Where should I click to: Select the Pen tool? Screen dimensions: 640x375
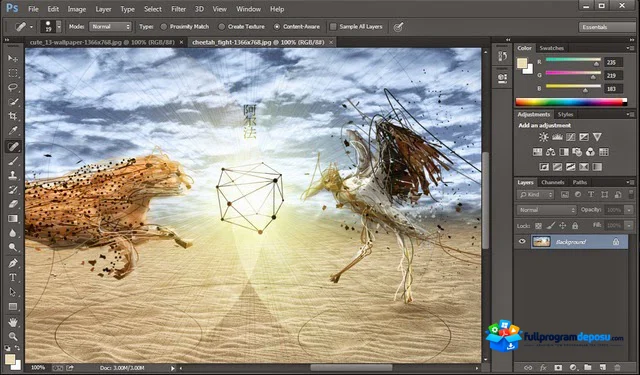[13, 263]
